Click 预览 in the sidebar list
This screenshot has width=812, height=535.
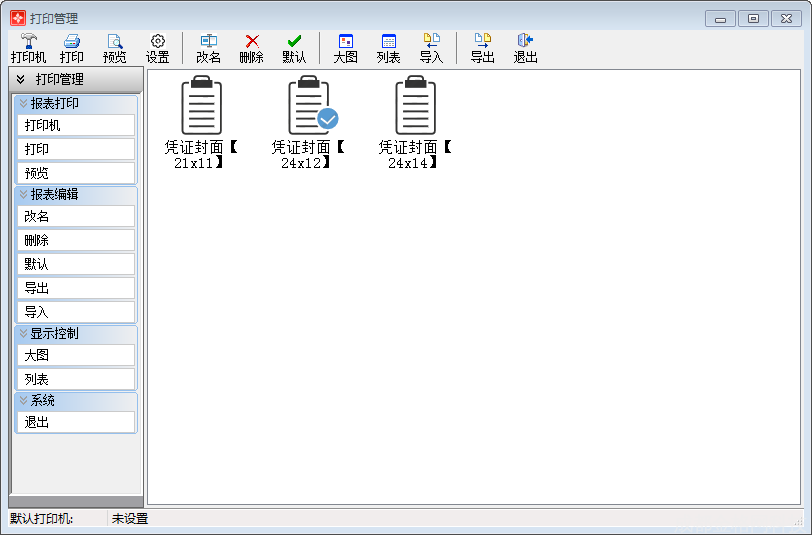click(x=76, y=173)
